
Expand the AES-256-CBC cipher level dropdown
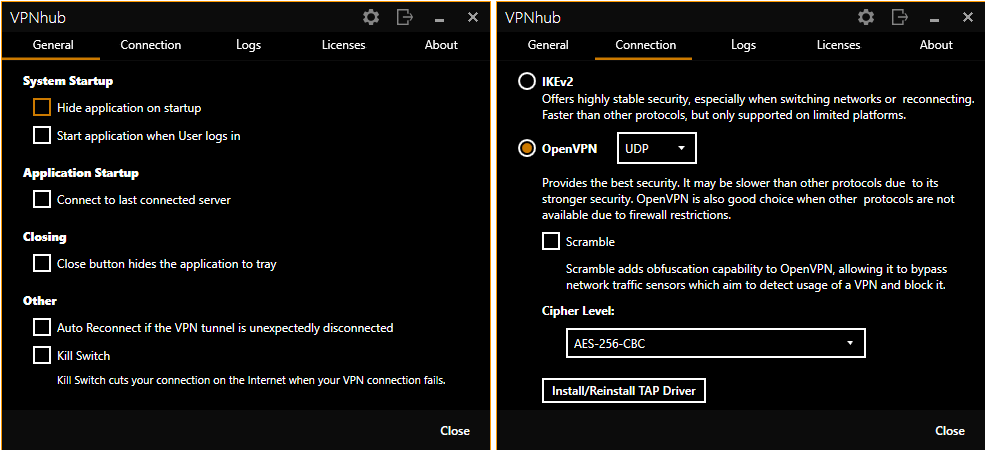point(716,343)
